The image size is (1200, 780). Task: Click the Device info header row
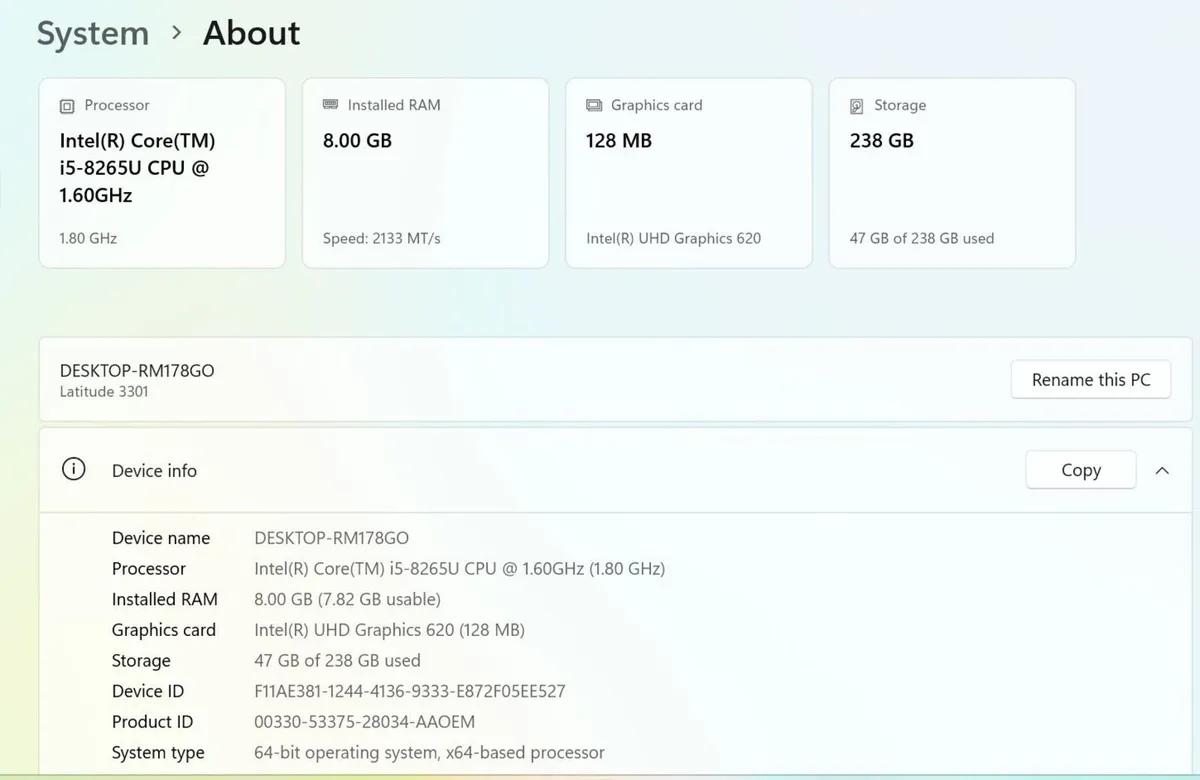point(616,470)
